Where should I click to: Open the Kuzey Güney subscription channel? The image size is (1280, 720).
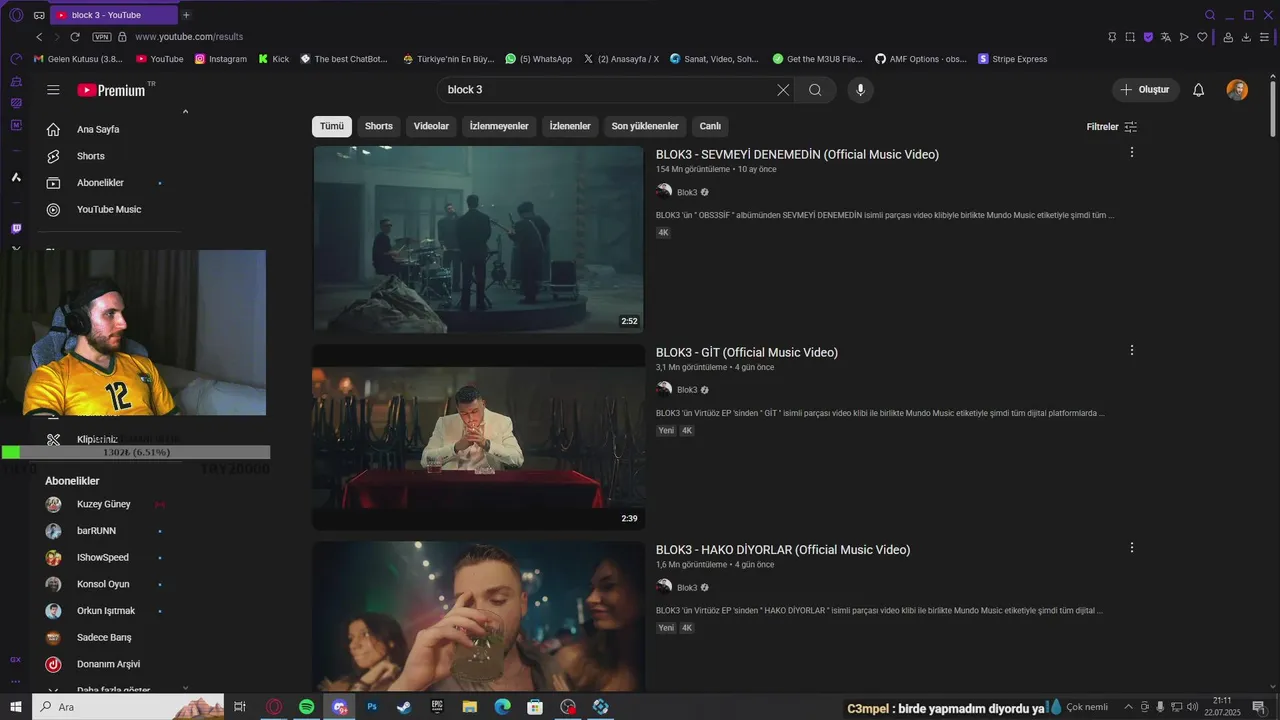104,504
